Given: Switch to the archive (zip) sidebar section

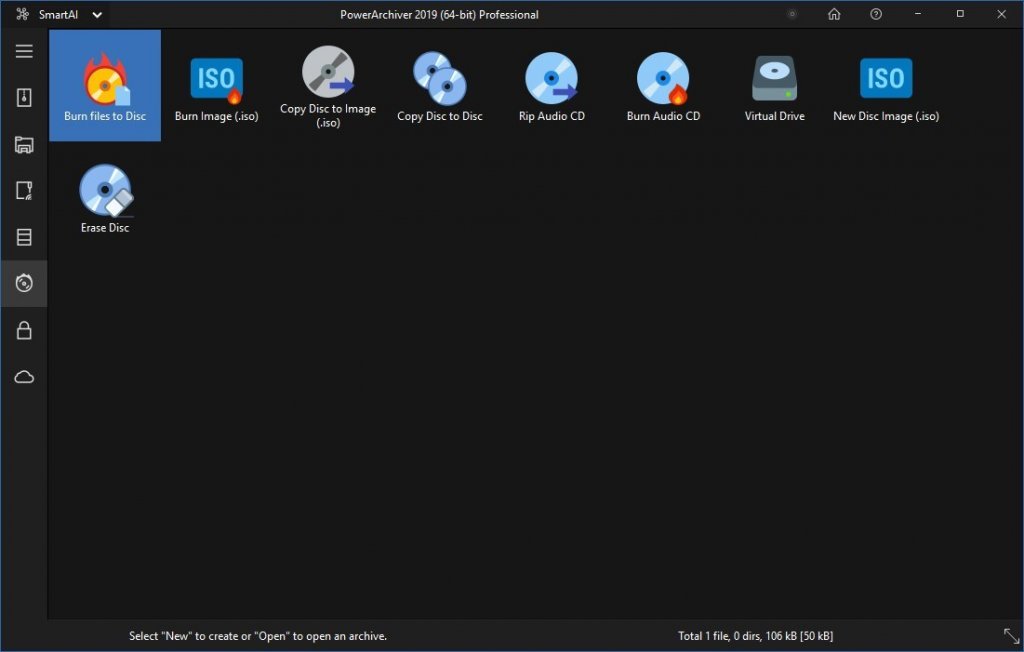Looking at the screenshot, I should (x=24, y=97).
